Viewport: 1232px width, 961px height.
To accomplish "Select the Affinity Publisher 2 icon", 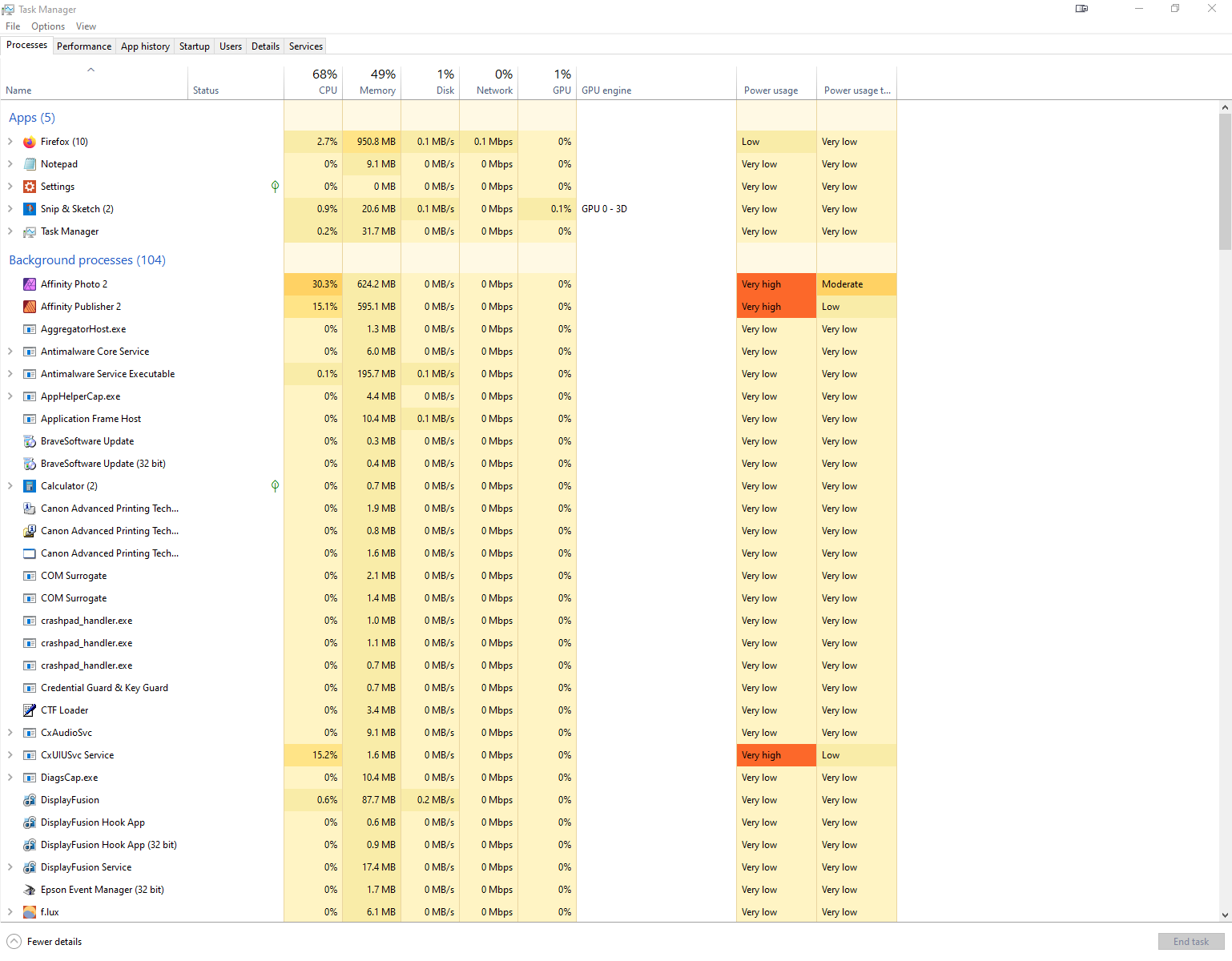I will [x=29, y=306].
